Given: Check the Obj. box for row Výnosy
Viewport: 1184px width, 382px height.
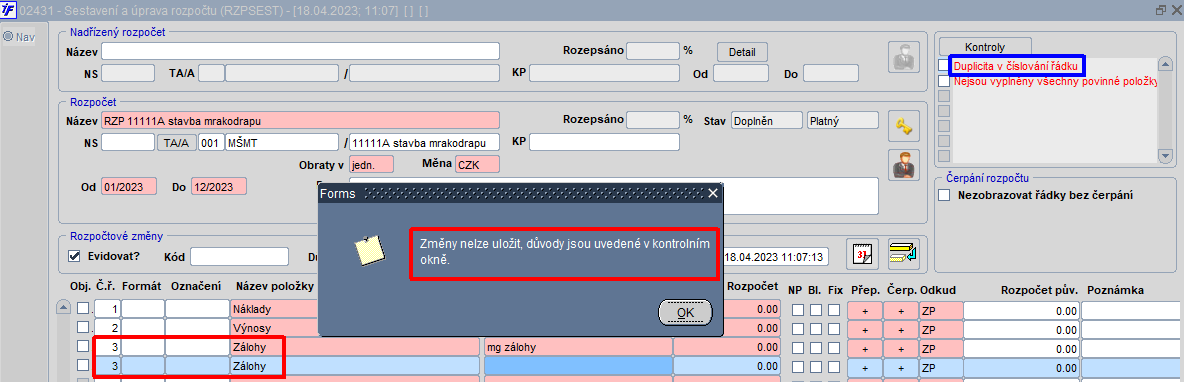Looking at the screenshot, I should (83, 328).
